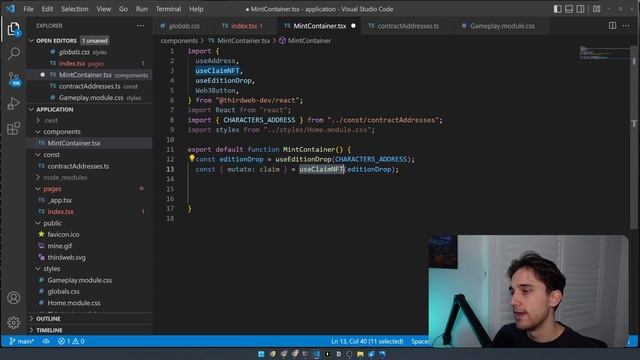
Task: Open editor More Actions ellipsis
Action: pyautogui.click(x=626, y=26)
